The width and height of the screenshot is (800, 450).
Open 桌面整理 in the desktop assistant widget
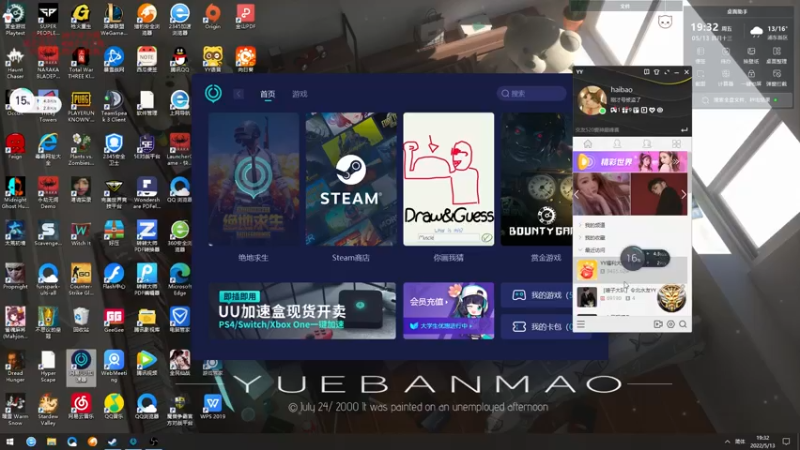click(777, 55)
